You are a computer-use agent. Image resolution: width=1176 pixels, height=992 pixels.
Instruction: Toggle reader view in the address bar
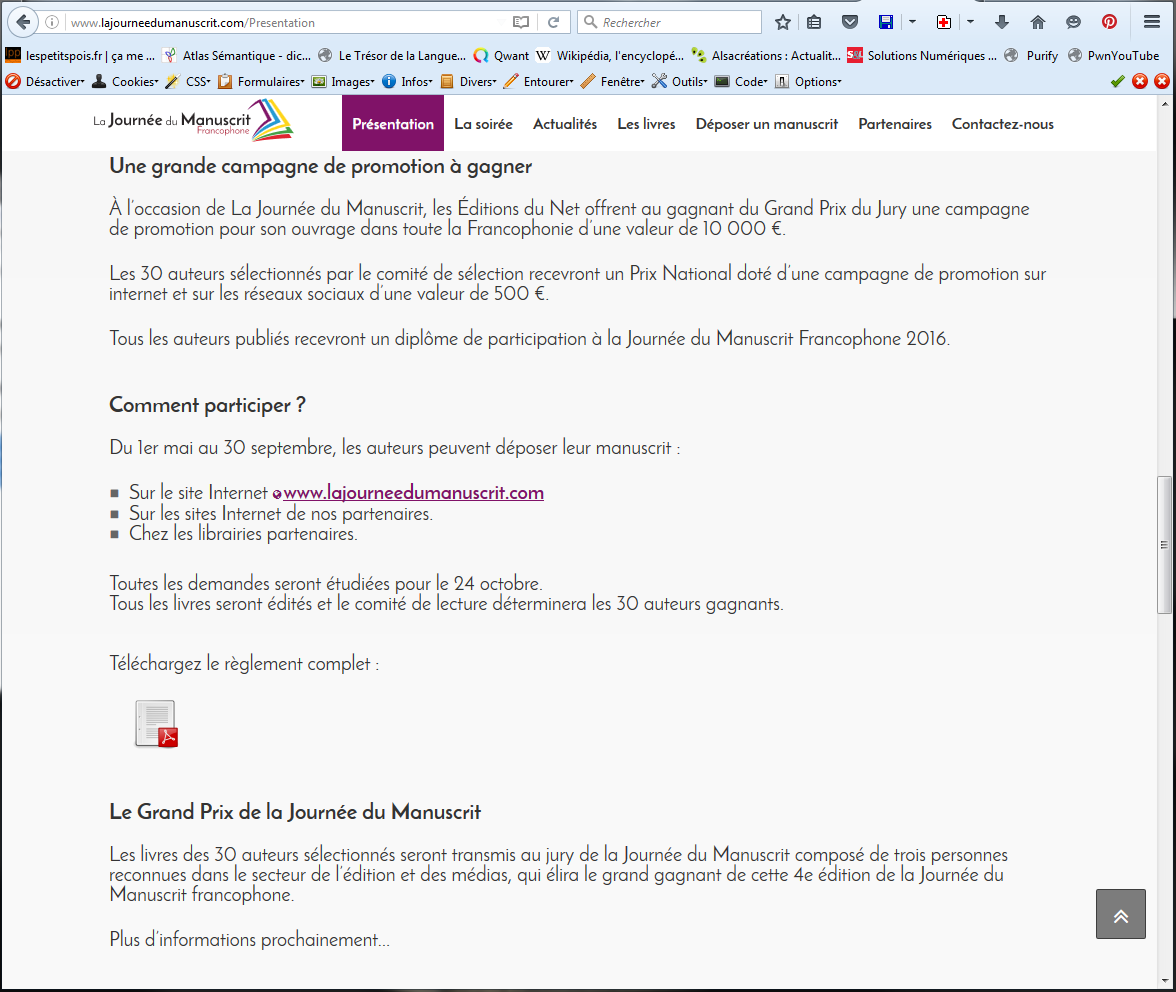520,22
